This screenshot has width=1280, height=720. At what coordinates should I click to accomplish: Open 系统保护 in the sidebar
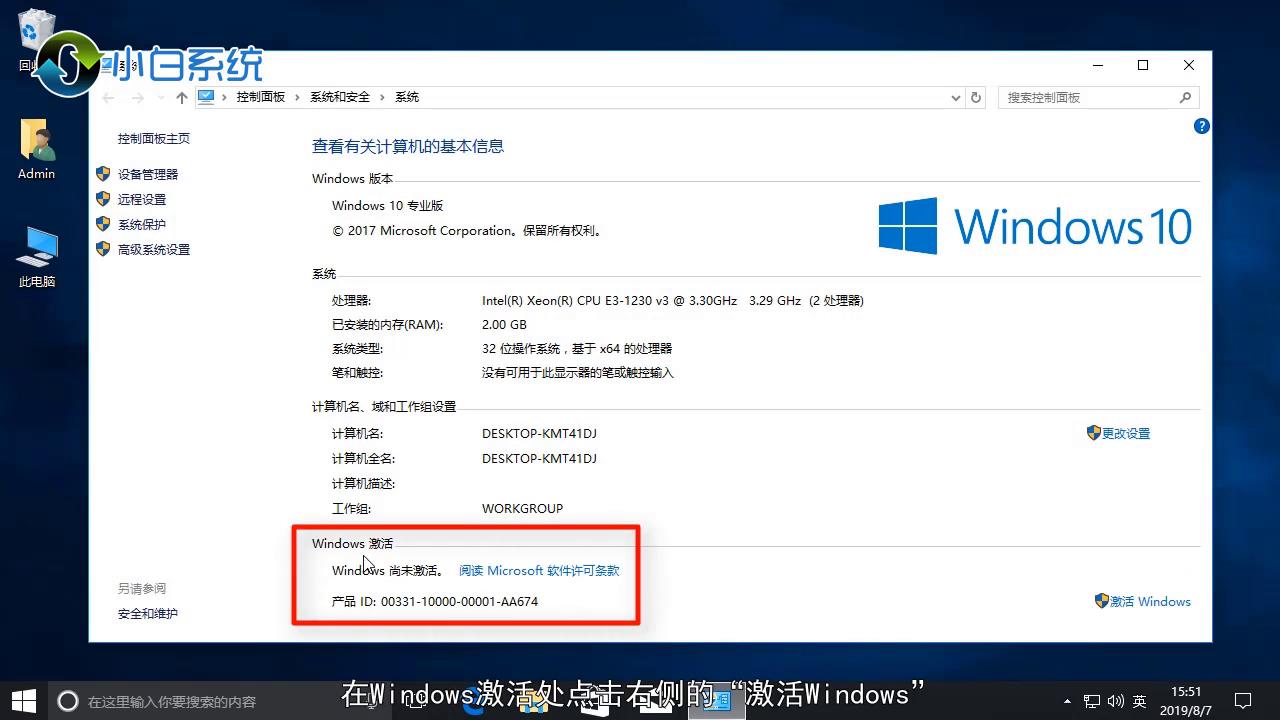click(142, 224)
